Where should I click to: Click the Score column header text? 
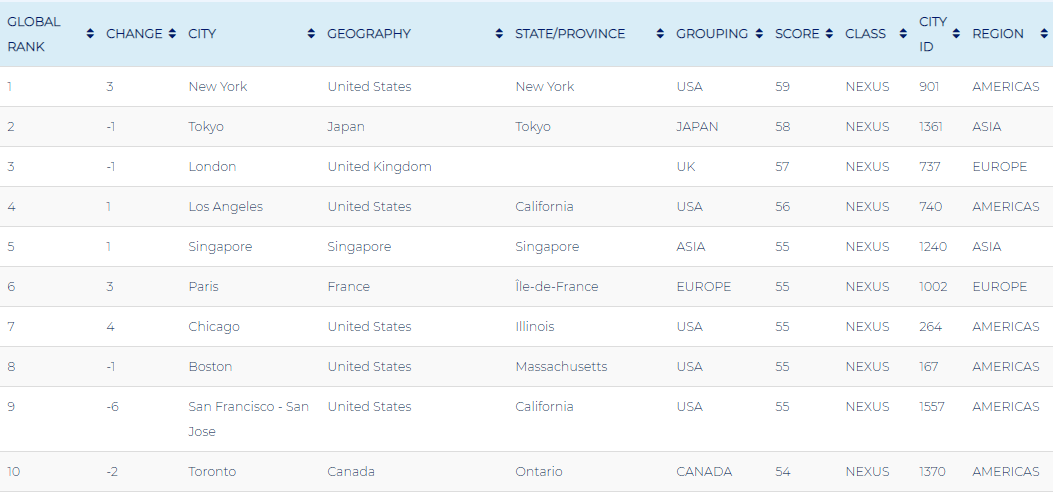[x=797, y=34]
